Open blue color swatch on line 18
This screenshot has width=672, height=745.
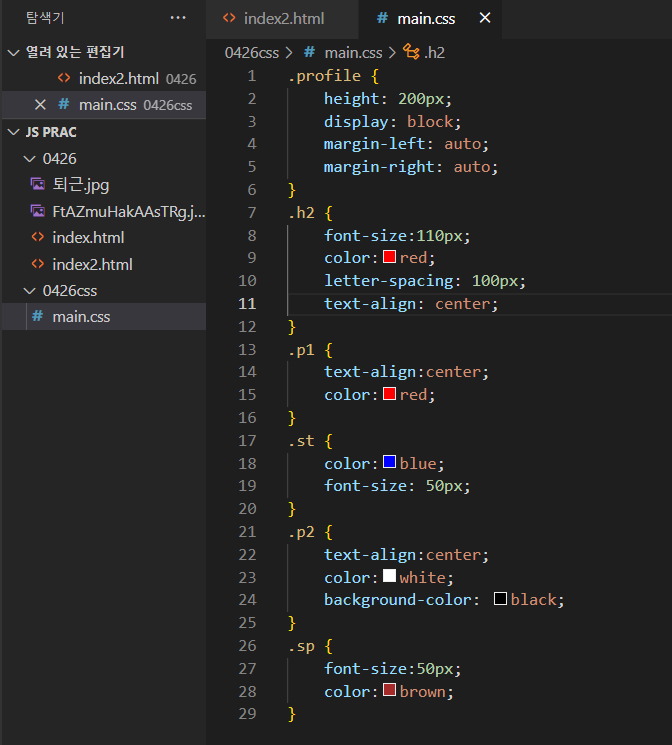[389, 462]
